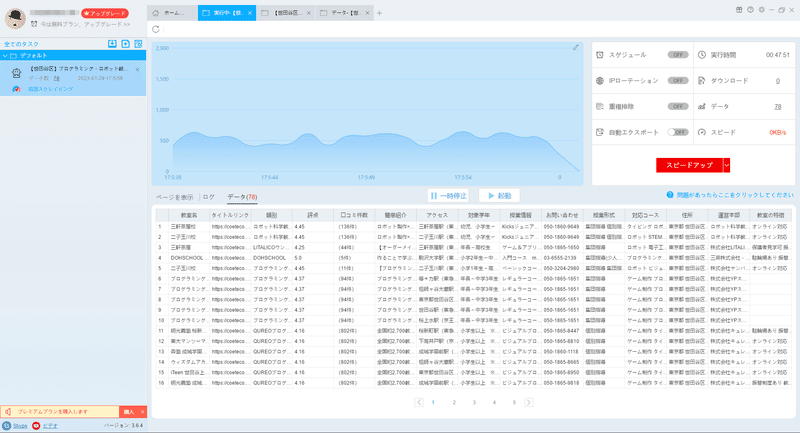Close the データ・ tab
Screen dimensions: 800x433
click(x=367, y=13)
